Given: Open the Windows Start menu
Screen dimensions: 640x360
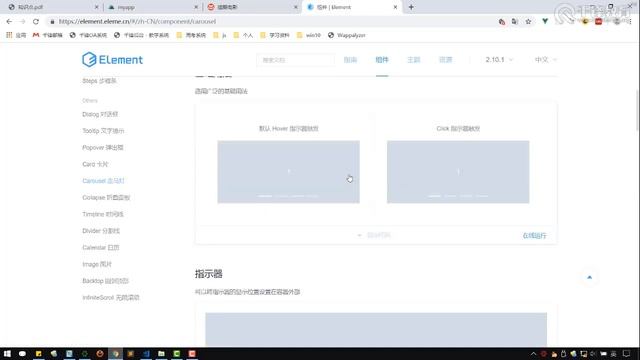Looking at the screenshot, I should point(7,353).
